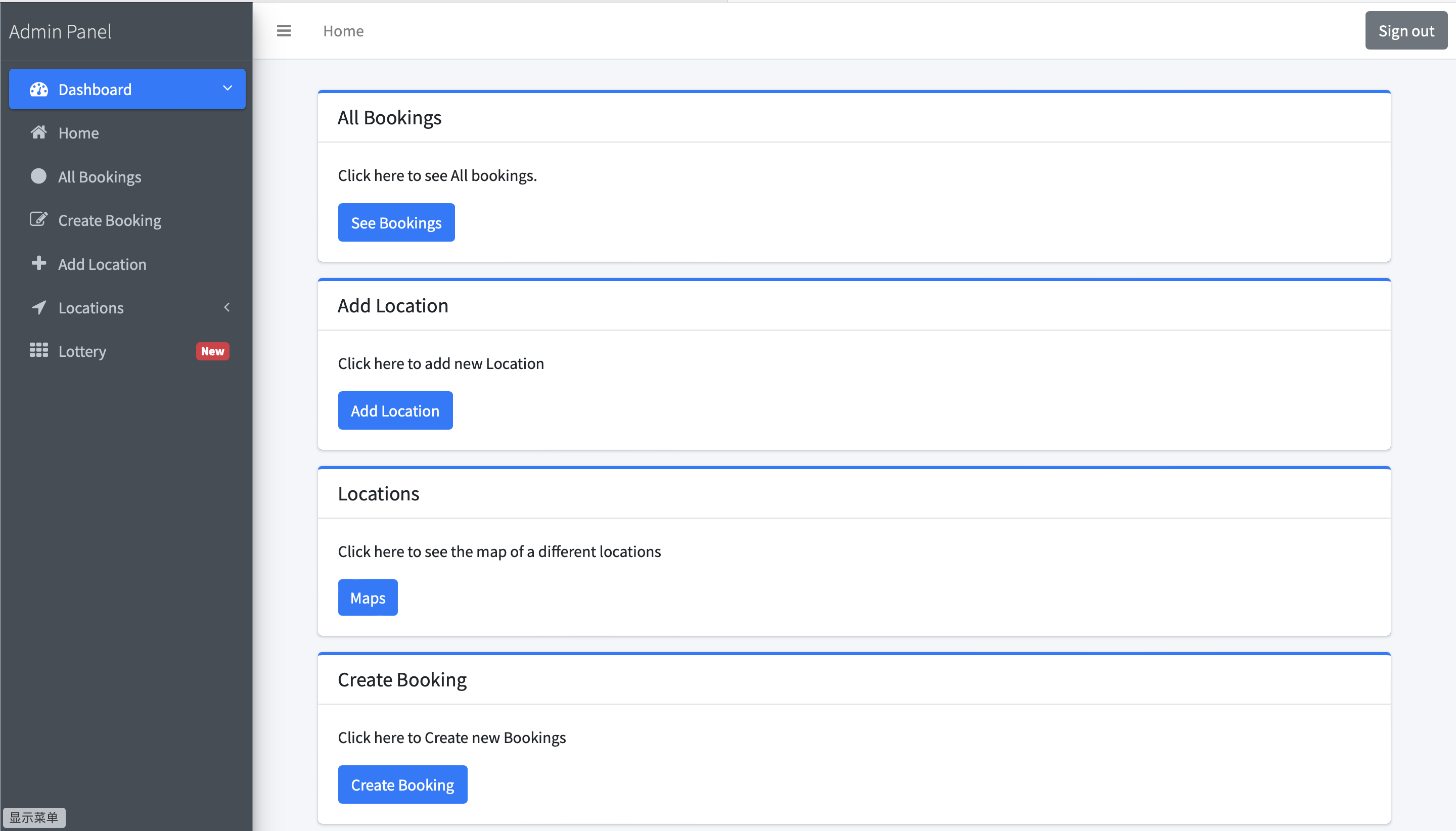Toggle the sidebar with the hamburger icon
Viewport: 1456px width, 831px height.
tap(284, 30)
